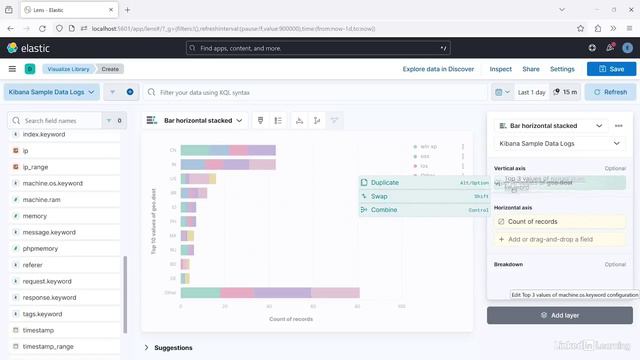Image resolution: width=640 pixels, height=360 pixels.
Task: Switch to the Lens - Elastic browser tab
Action: click(x=69, y=10)
